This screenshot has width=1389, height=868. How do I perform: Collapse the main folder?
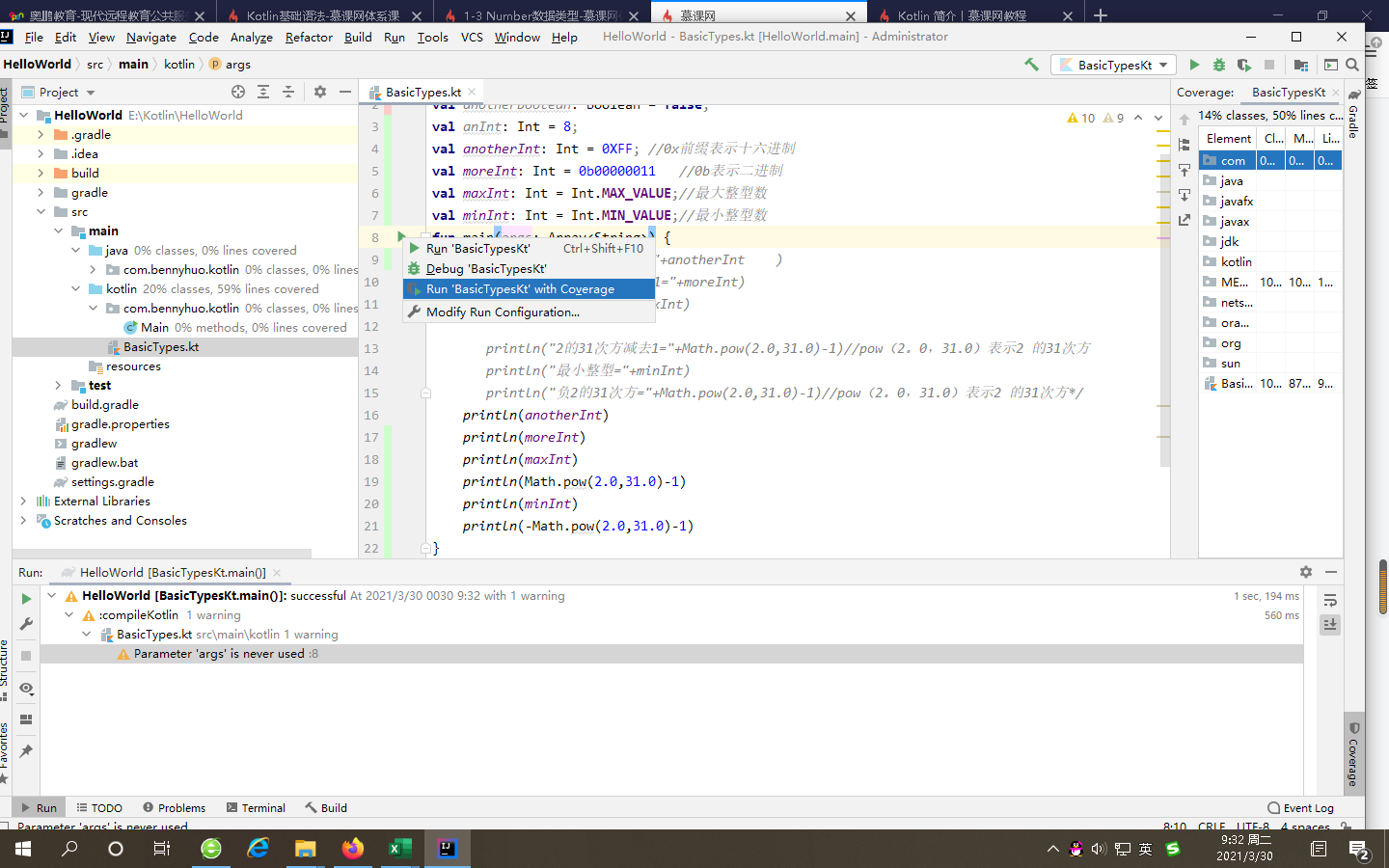click(58, 231)
